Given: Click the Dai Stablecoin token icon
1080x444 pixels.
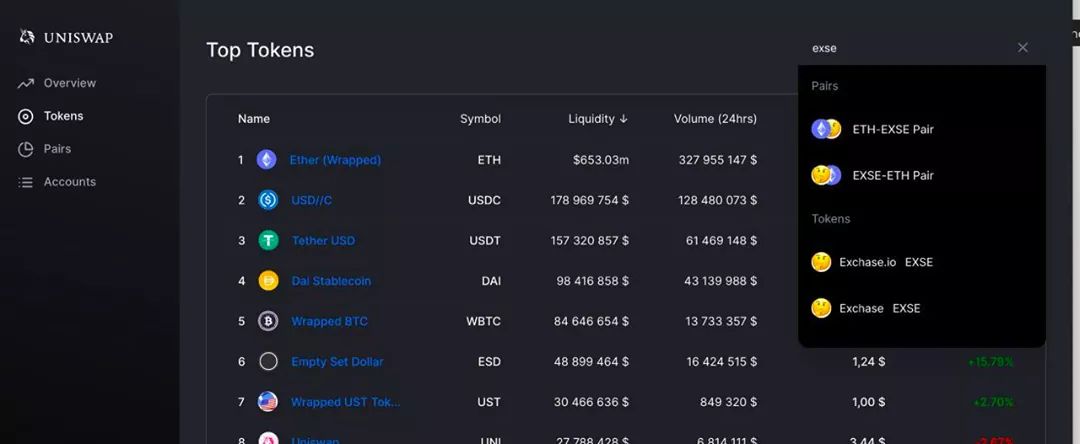Looking at the screenshot, I should click(x=268, y=281).
